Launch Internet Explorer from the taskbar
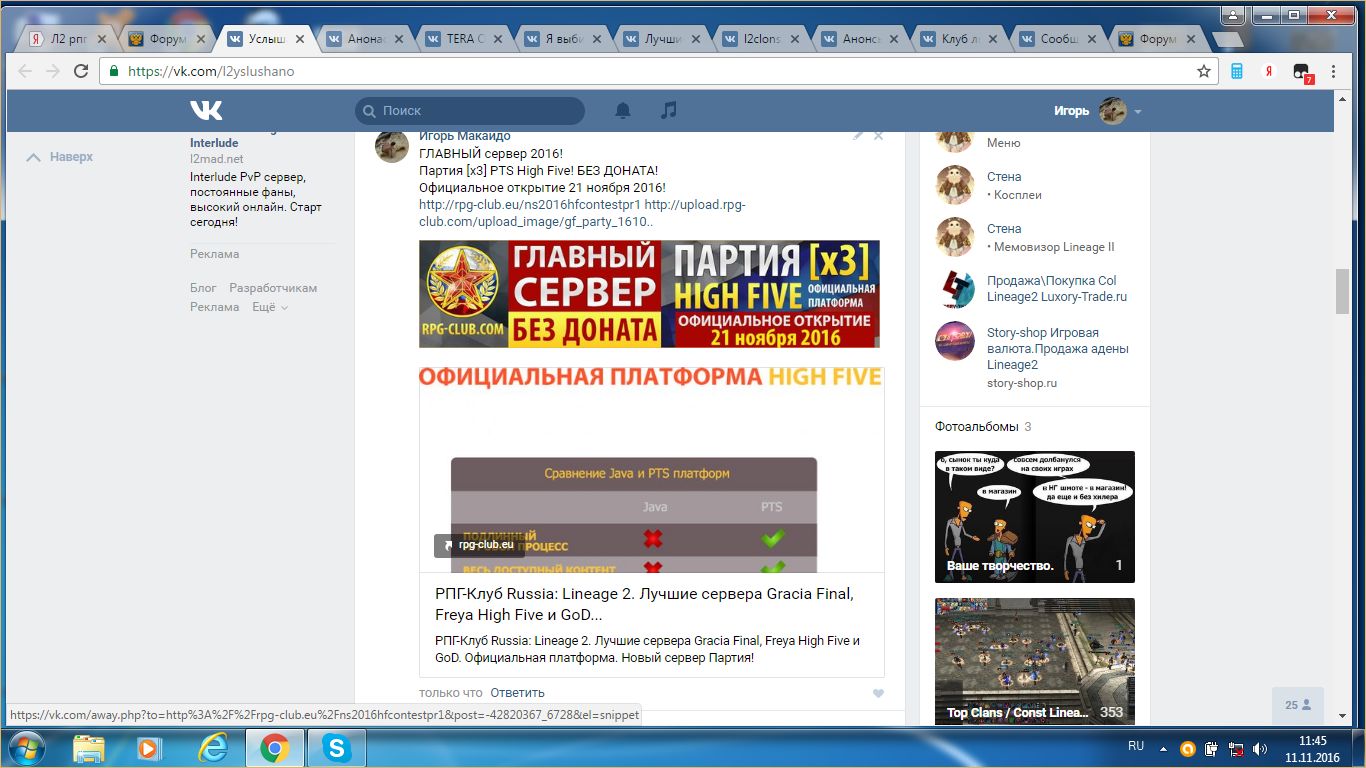The image size is (1366, 768). (x=213, y=747)
